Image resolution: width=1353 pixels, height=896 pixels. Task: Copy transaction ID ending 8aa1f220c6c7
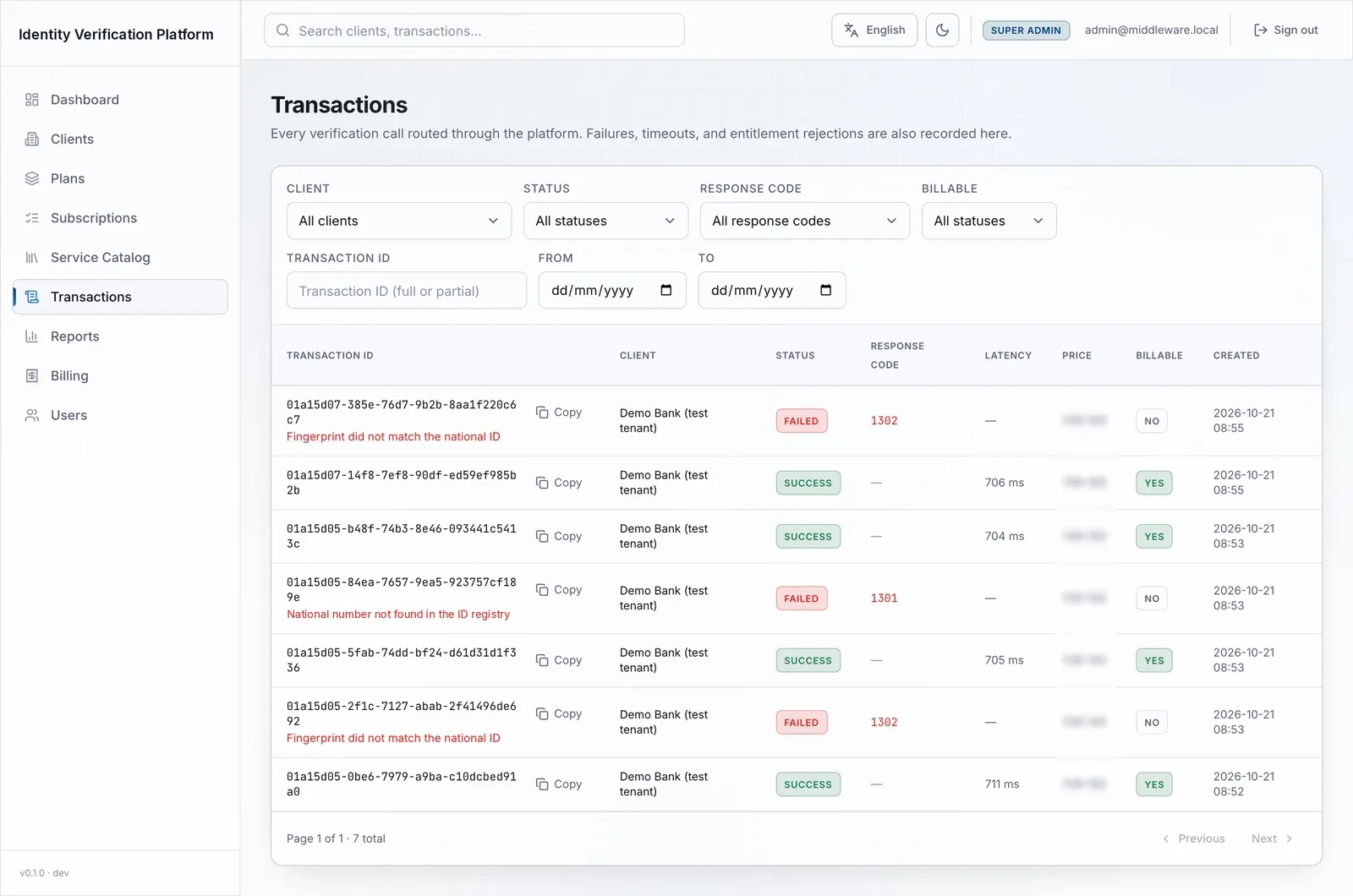pyautogui.click(x=559, y=412)
